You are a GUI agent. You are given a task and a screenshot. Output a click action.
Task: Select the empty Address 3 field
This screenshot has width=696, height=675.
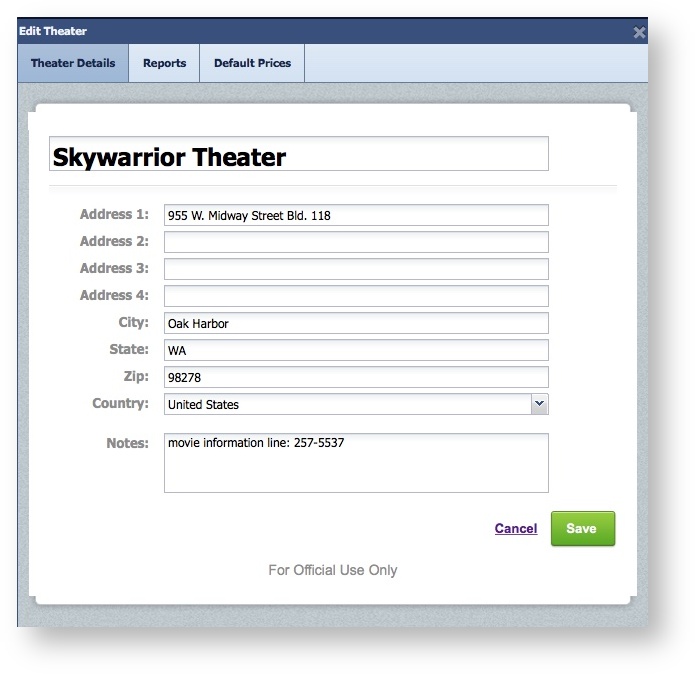pos(356,269)
